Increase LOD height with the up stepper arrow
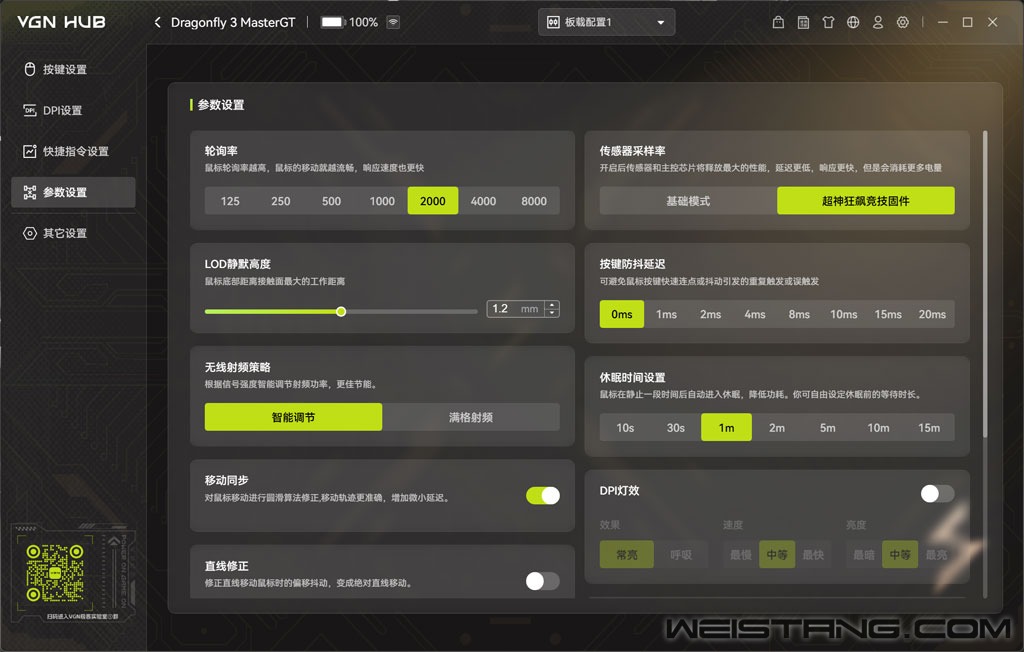 (552, 304)
